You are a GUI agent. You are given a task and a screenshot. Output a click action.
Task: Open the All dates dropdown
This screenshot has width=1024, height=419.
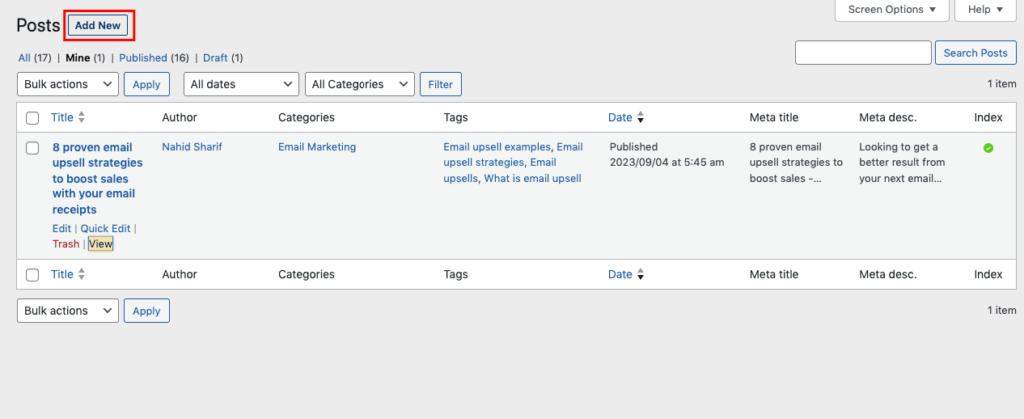242,84
